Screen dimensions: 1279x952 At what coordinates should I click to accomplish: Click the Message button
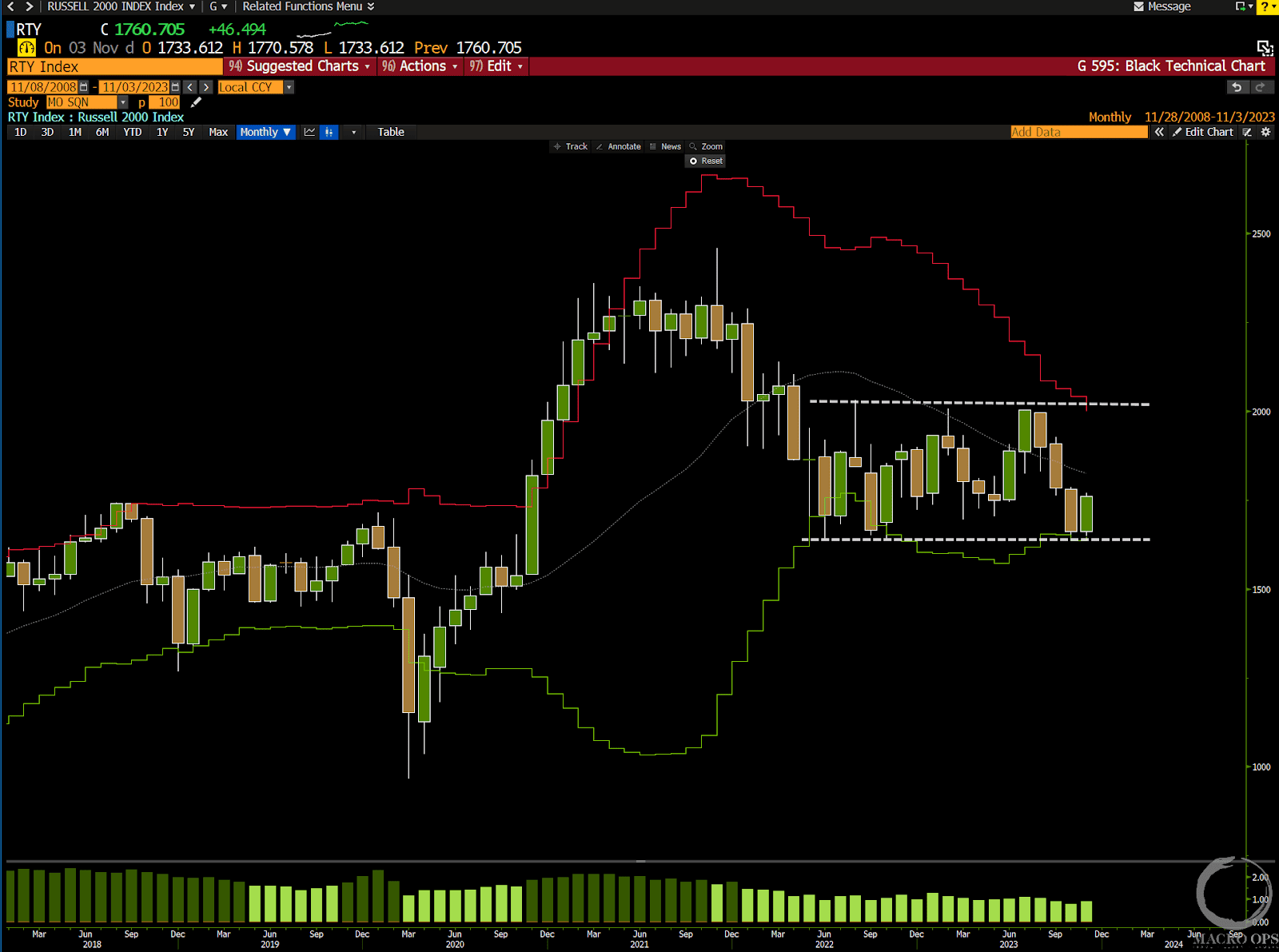pyautogui.click(x=1162, y=6)
